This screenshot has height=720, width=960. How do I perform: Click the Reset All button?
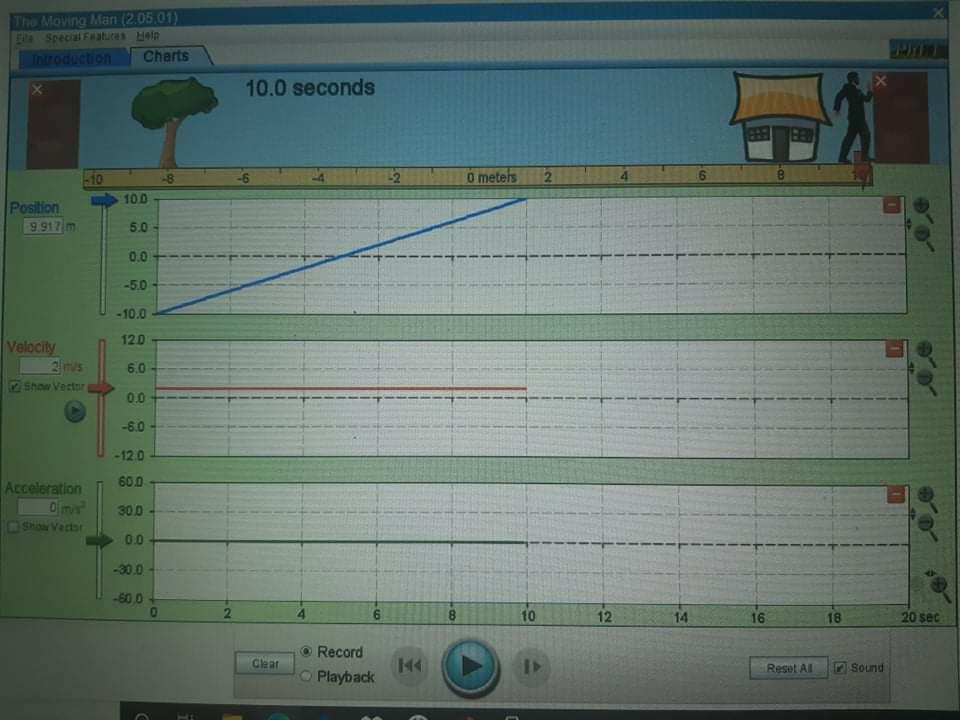coord(789,668)
